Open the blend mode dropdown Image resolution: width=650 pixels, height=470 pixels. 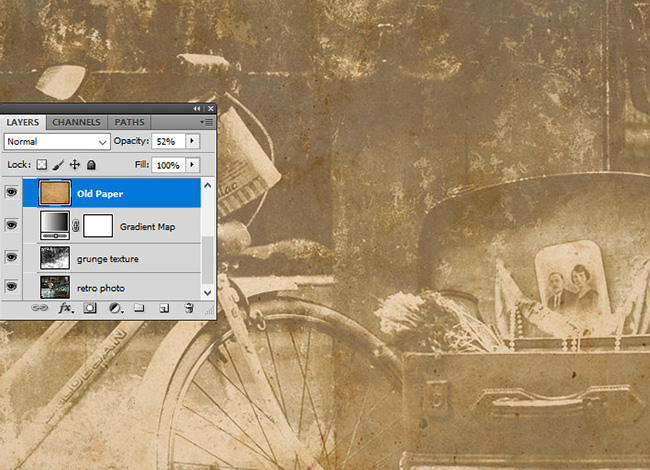point(56,142)
